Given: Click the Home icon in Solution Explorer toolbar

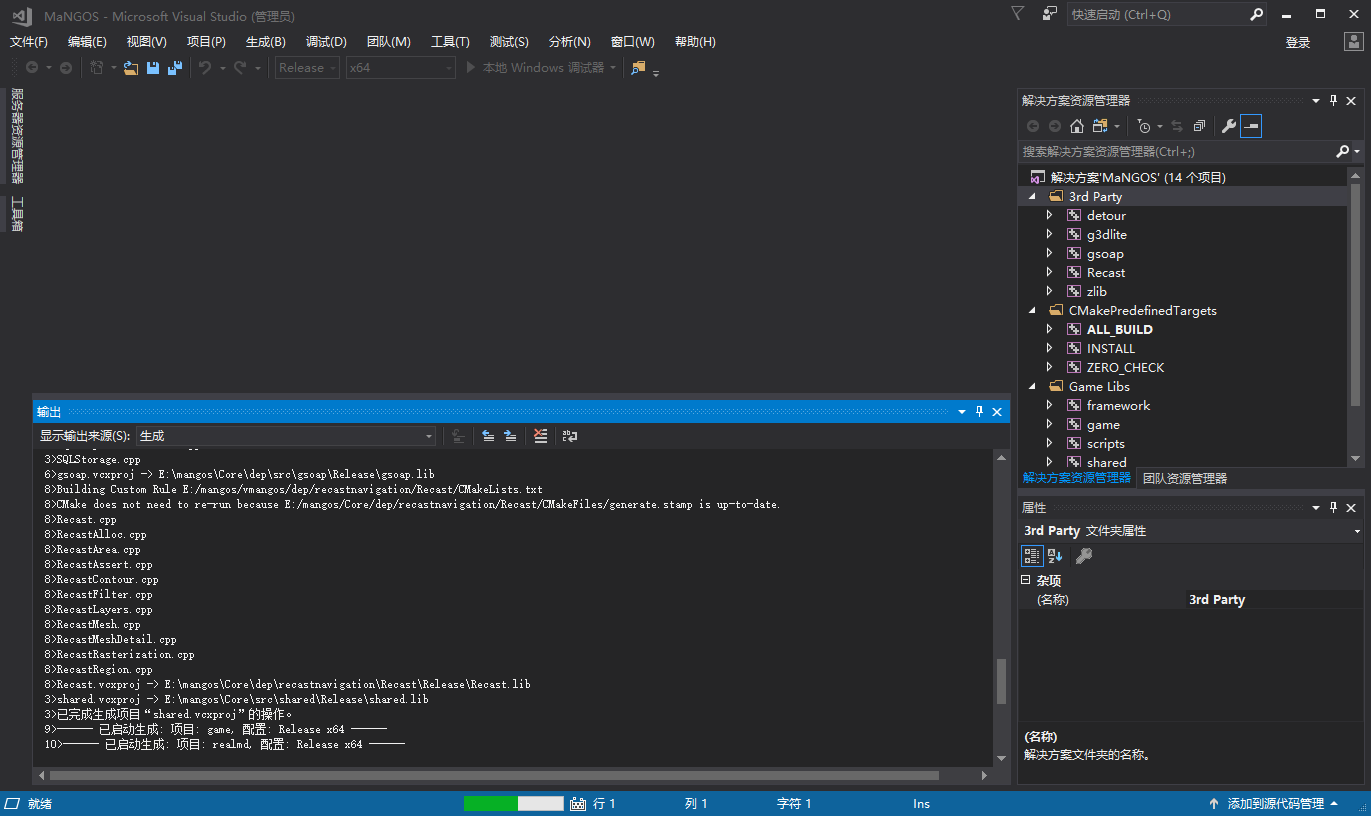Looking at the screenshot, I should [x=1077, y=126].
